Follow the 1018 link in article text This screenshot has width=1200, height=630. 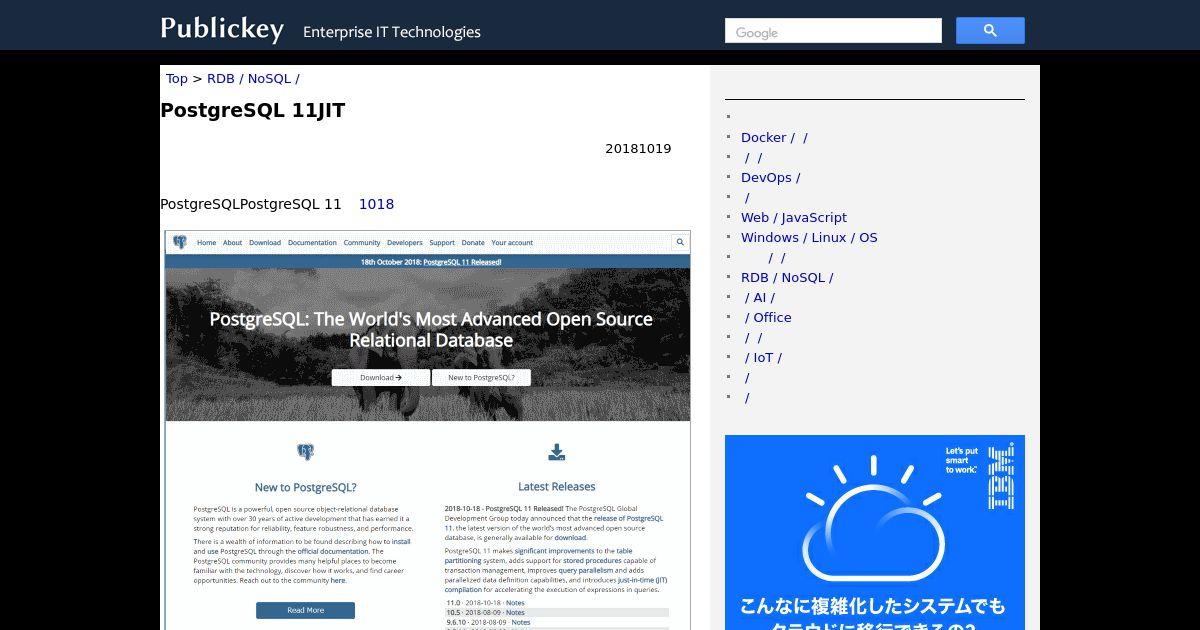coord(376,204)
